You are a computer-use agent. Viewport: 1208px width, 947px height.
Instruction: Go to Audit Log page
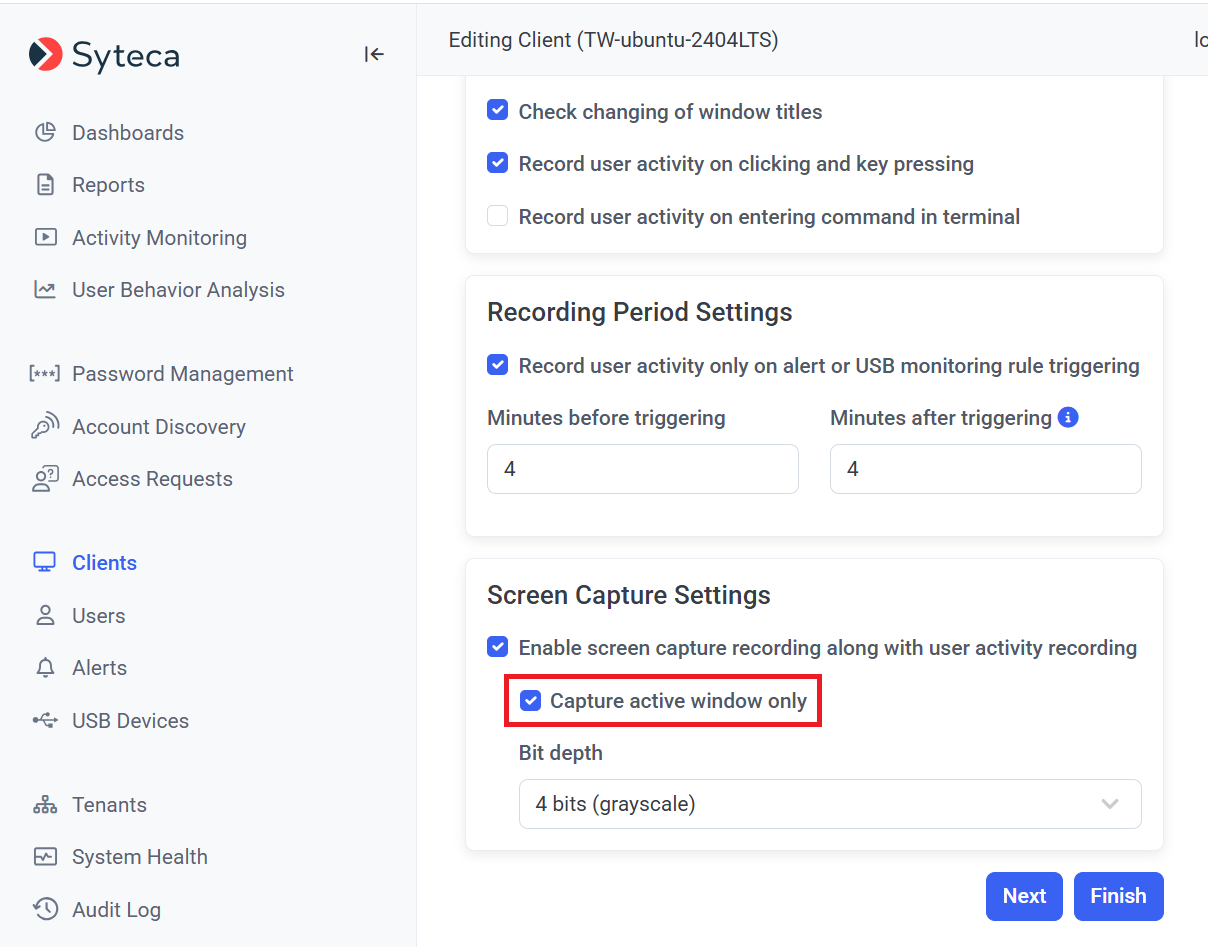coord(116,910)
